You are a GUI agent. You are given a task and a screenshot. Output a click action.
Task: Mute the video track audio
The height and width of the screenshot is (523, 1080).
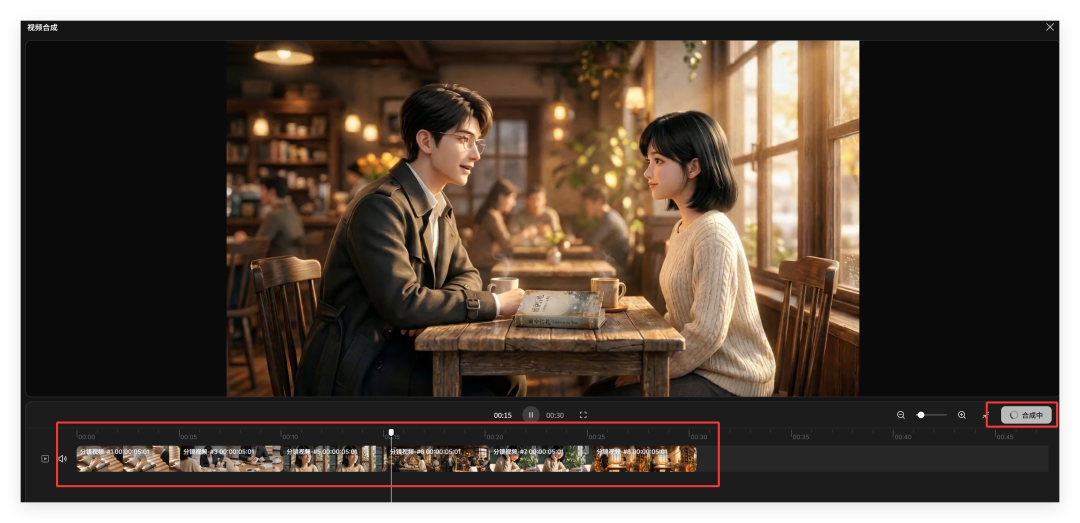pyautogui.click(x=62, y=459)
